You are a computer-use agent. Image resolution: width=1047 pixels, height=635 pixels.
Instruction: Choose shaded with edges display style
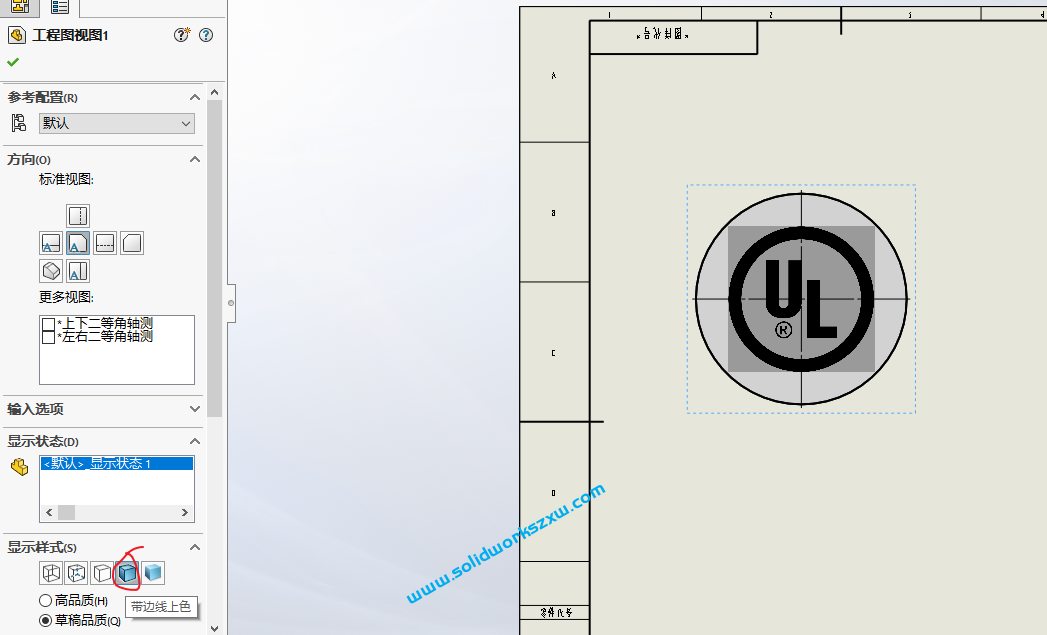(x=128, y=573)
